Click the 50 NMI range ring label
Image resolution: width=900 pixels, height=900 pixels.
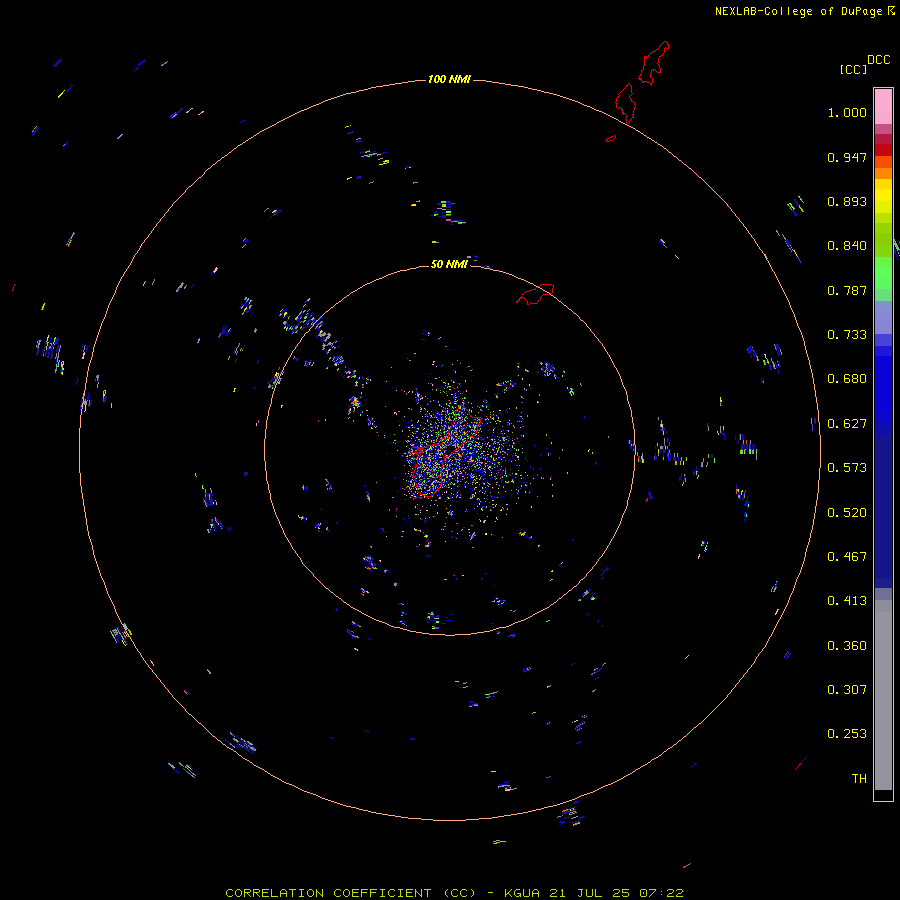[449, 265]
